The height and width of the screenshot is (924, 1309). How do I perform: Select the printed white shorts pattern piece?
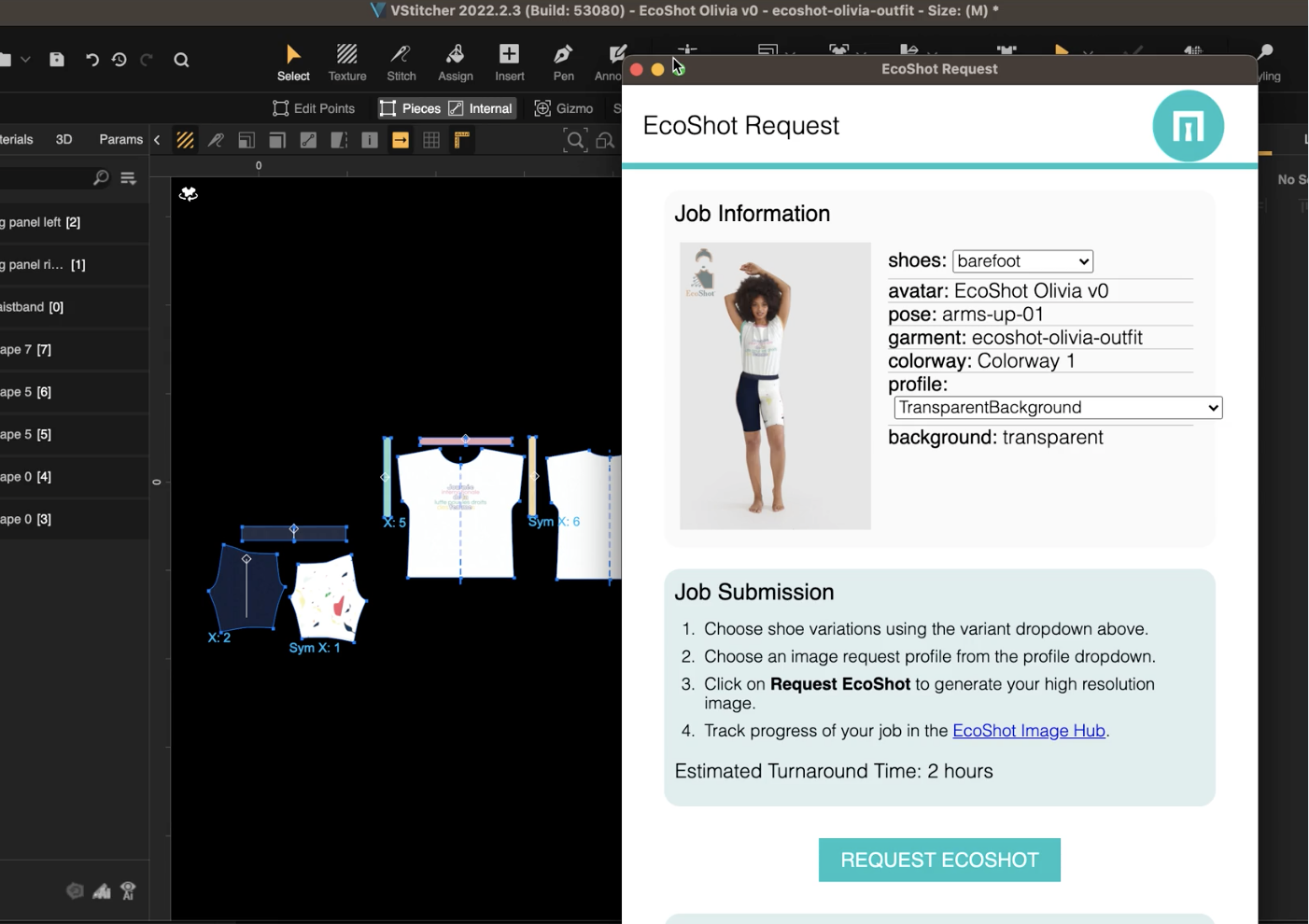pos(327,597)
